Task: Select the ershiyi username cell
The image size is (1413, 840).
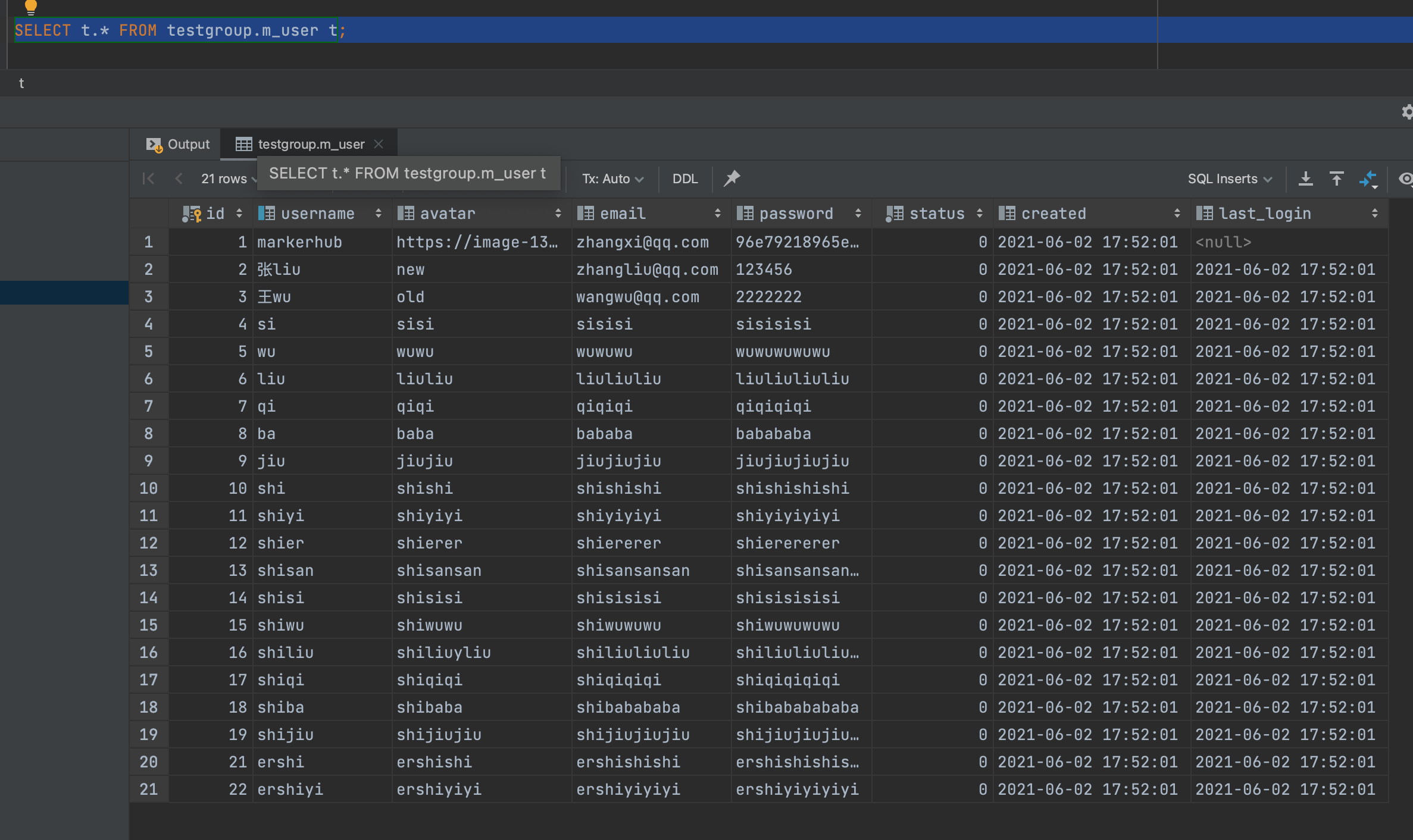Action: pos(322,789)
